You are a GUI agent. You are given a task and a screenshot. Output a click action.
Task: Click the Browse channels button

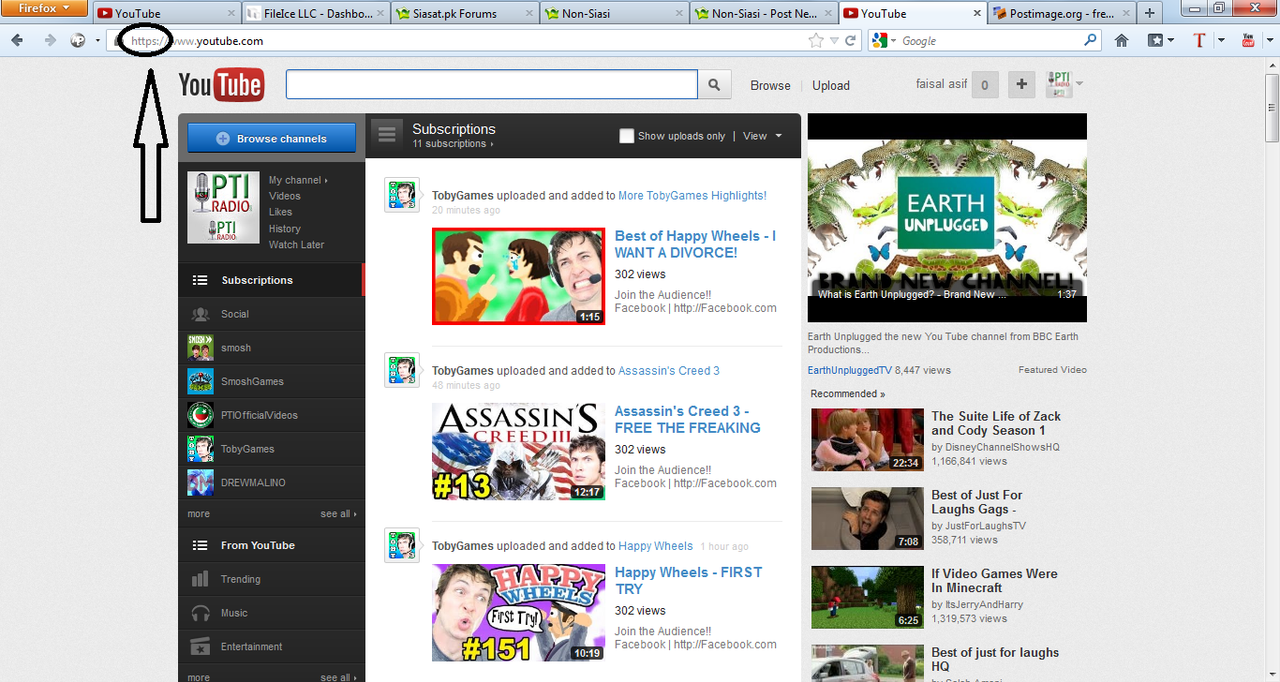271,139
